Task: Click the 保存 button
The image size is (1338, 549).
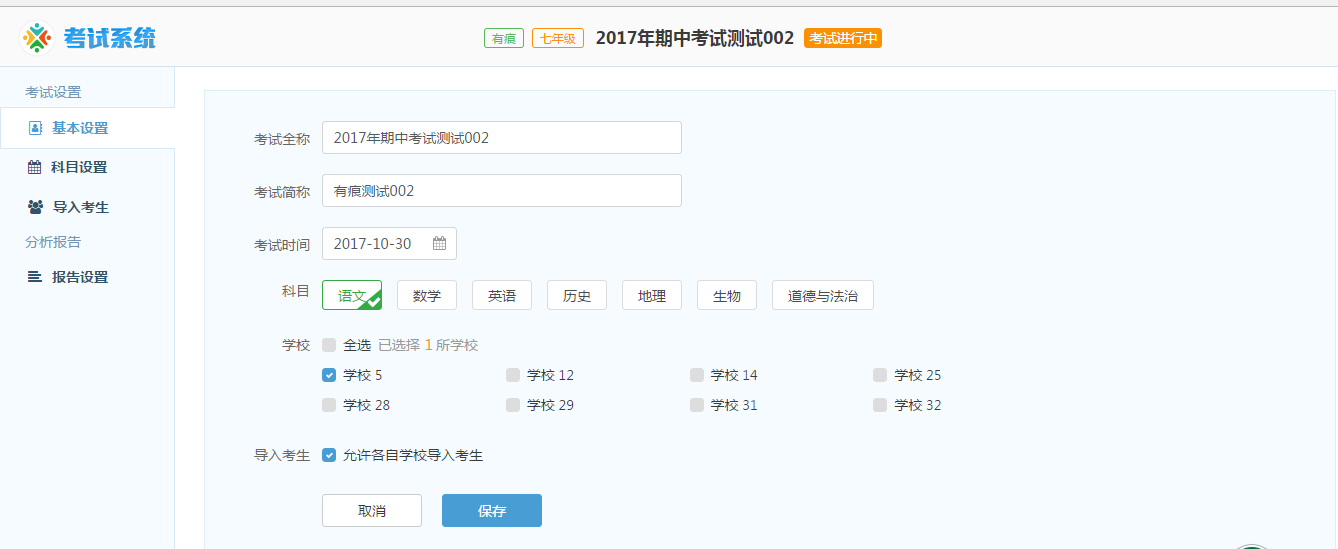Action: (x=492, y=510)
